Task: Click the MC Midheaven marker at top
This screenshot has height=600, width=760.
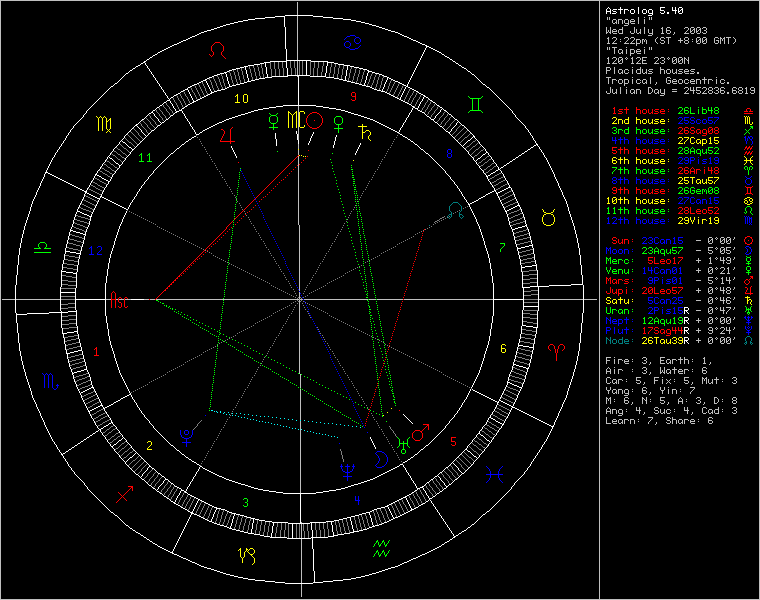Action: click(x=296, y=121)
